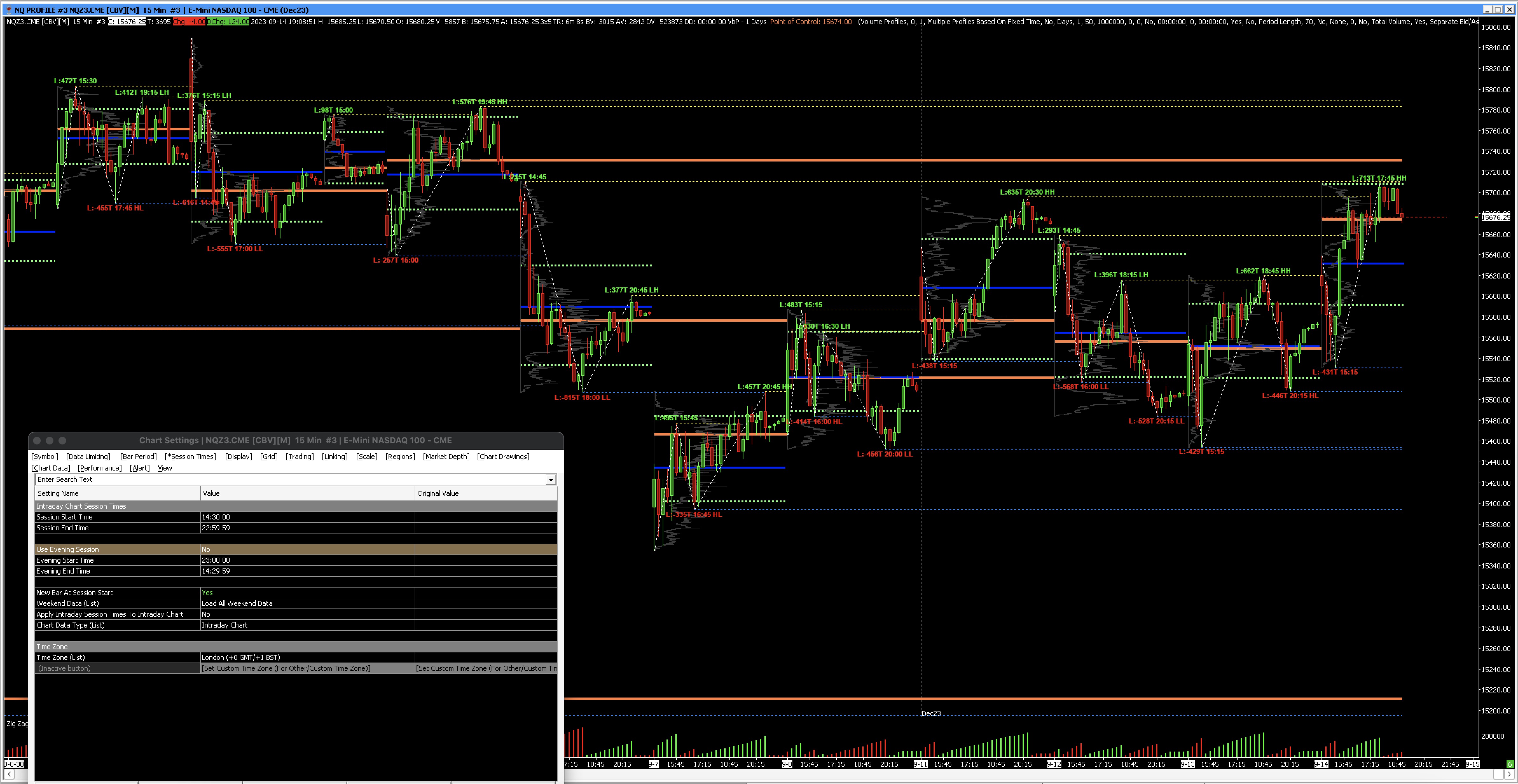Click the green number 6 box
Screen dimensions: 1518x784
1510,764
